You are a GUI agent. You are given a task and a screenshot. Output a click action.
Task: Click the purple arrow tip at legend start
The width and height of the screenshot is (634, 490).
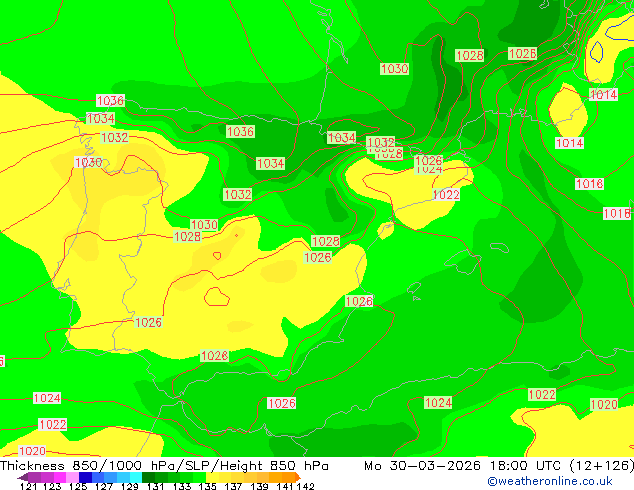click(22, 477)
